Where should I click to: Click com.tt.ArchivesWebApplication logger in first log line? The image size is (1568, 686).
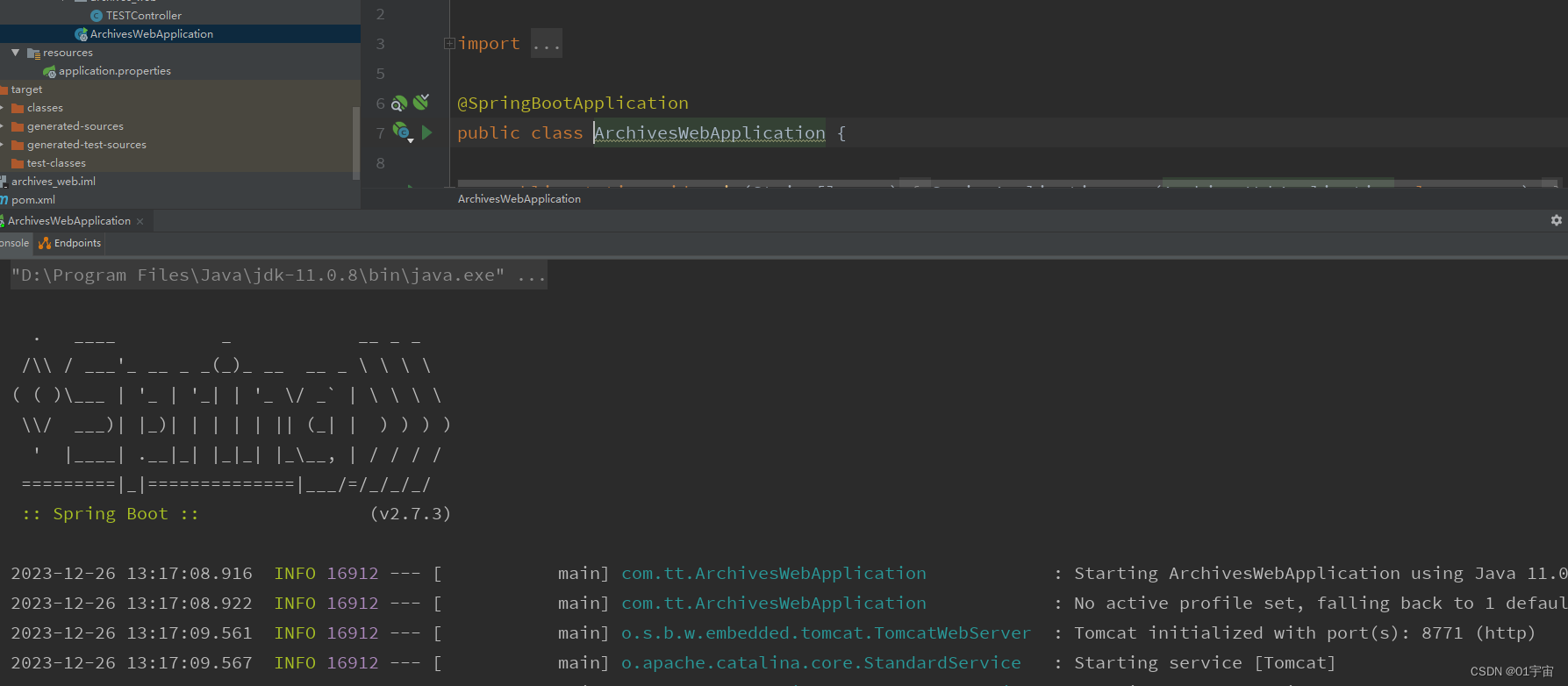coord(774,574)
